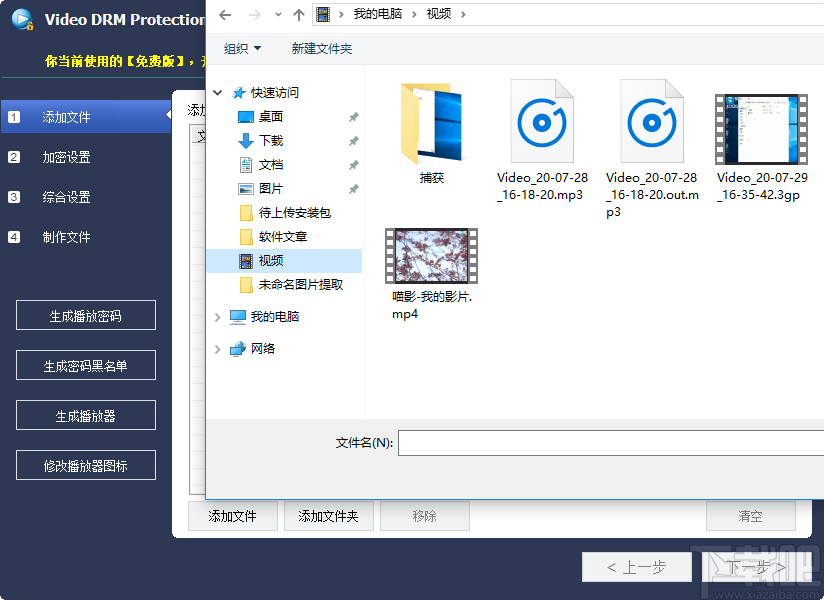This screenshot has width=824, height=600.
Task: Click the 生成播放器 button
Action: [x=85, y=414]
